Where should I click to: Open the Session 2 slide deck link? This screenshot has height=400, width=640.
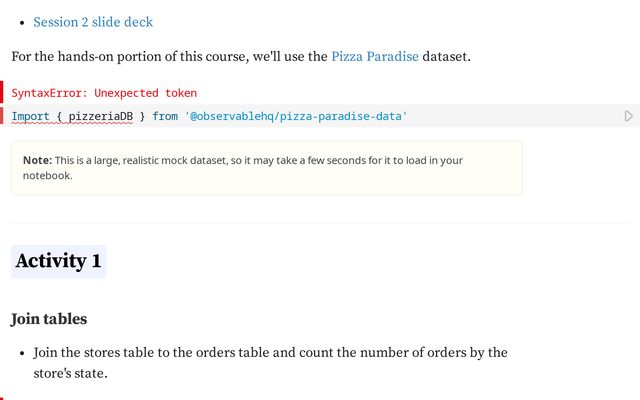93,22
